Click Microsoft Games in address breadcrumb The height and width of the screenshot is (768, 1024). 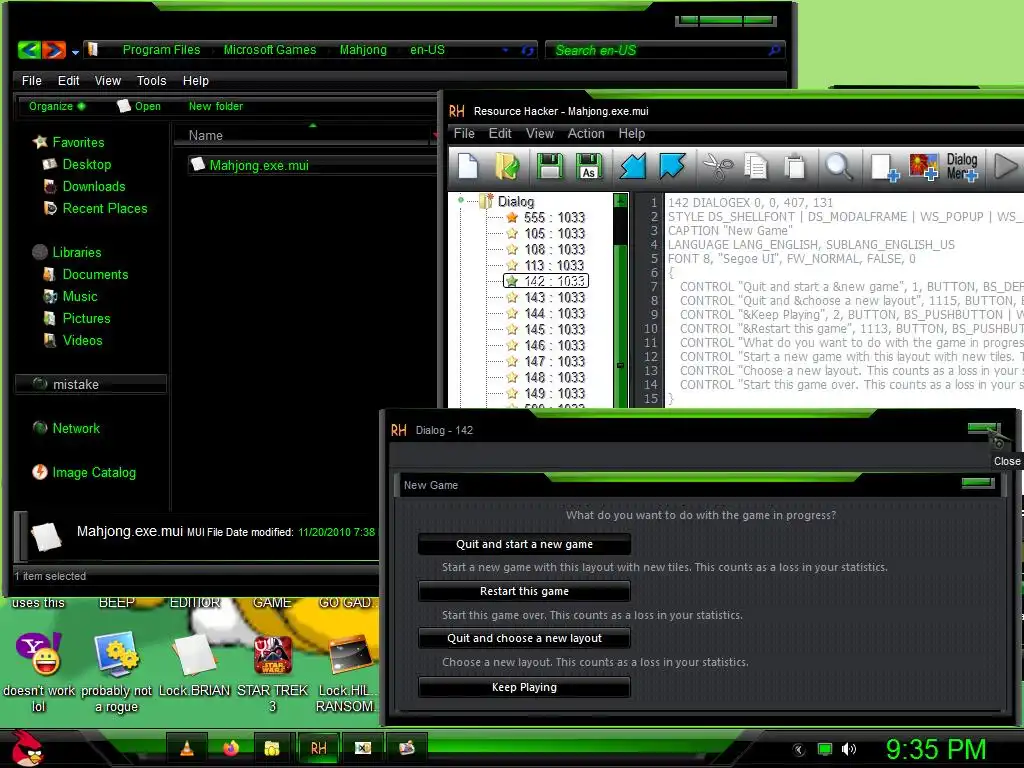click(x=270, y=50)
